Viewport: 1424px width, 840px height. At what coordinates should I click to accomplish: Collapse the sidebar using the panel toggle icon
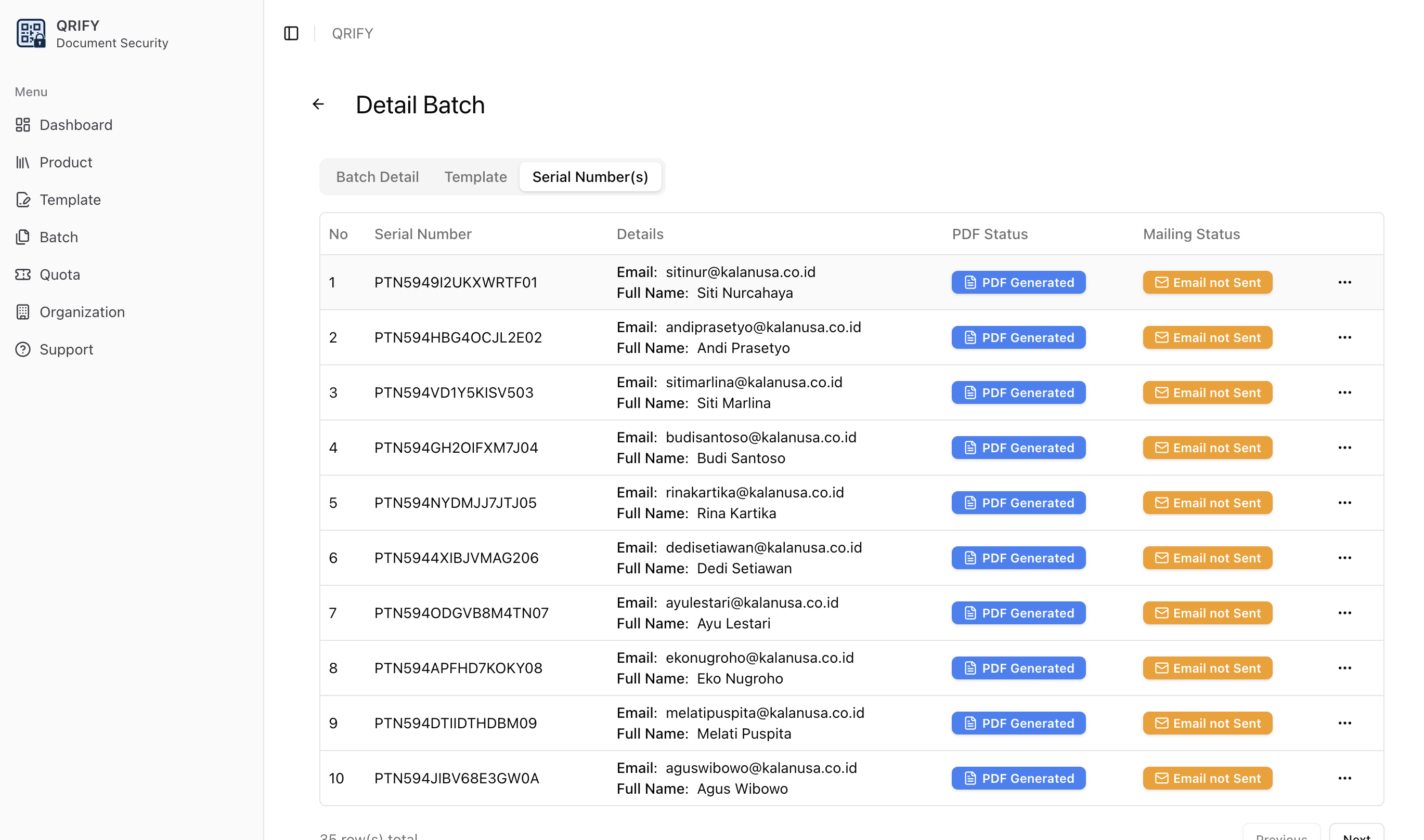(291, 33)
